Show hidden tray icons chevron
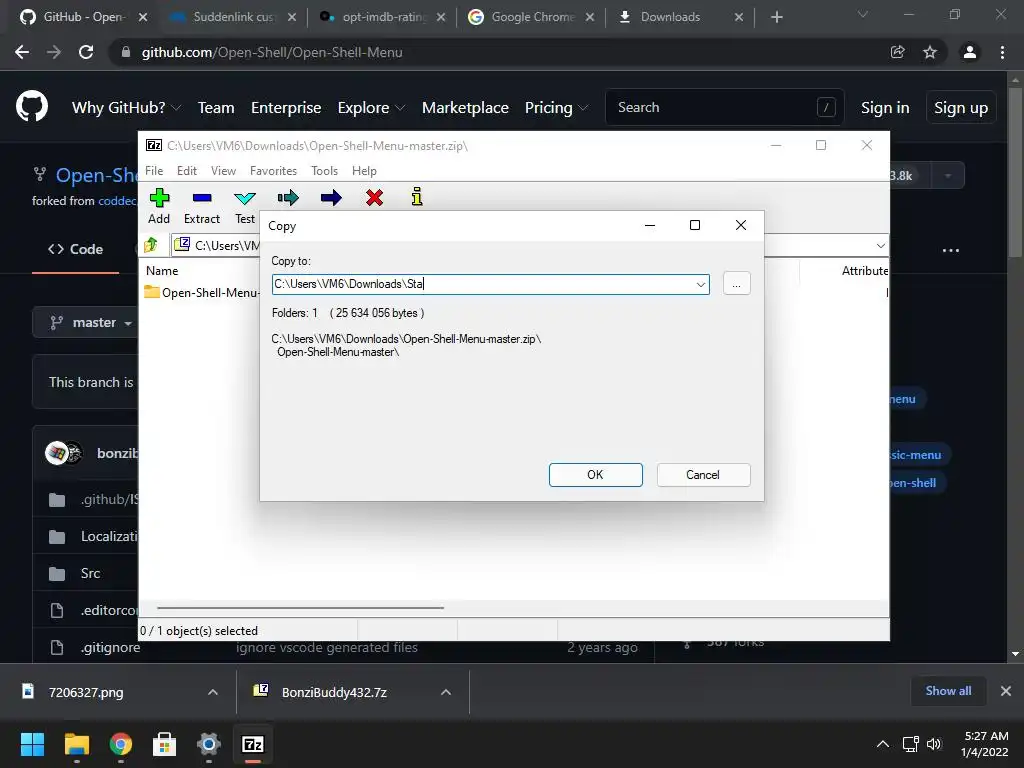The width and height of the screenshot is (1024, 768). [882, 744]
